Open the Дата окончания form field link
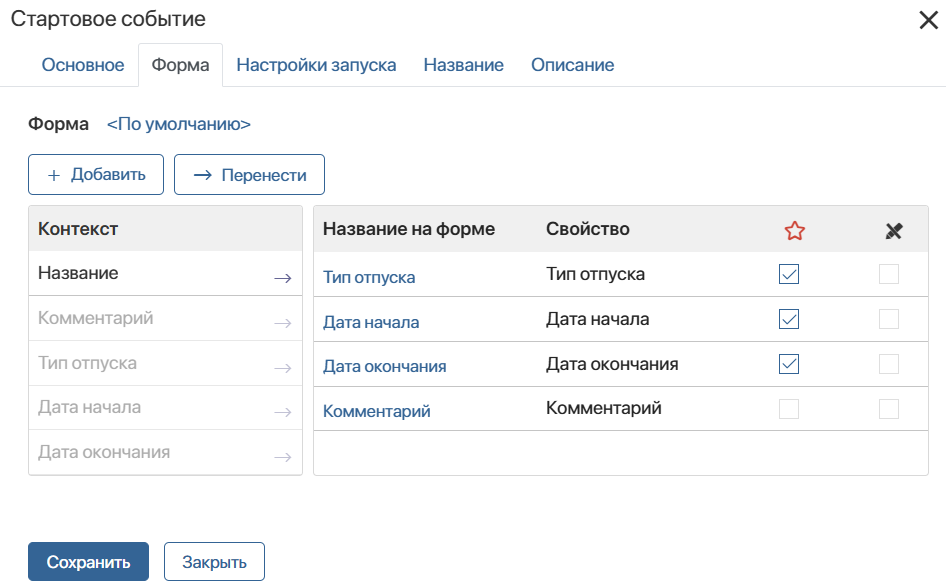Image resolution: width=946 pixels, height=587 pixels. [x=384, y=366]
